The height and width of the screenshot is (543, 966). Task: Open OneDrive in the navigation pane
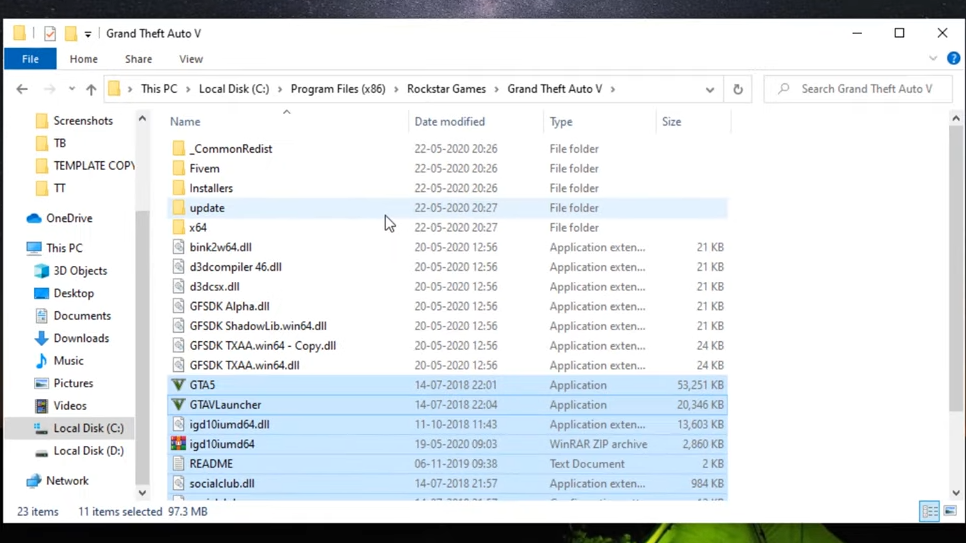[69, 218]
